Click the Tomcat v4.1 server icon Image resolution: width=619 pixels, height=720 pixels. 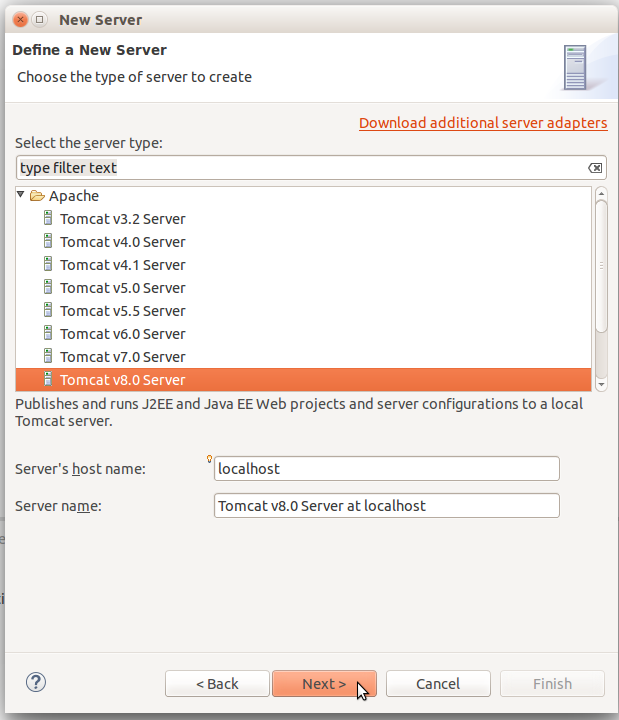click(48, 264)
